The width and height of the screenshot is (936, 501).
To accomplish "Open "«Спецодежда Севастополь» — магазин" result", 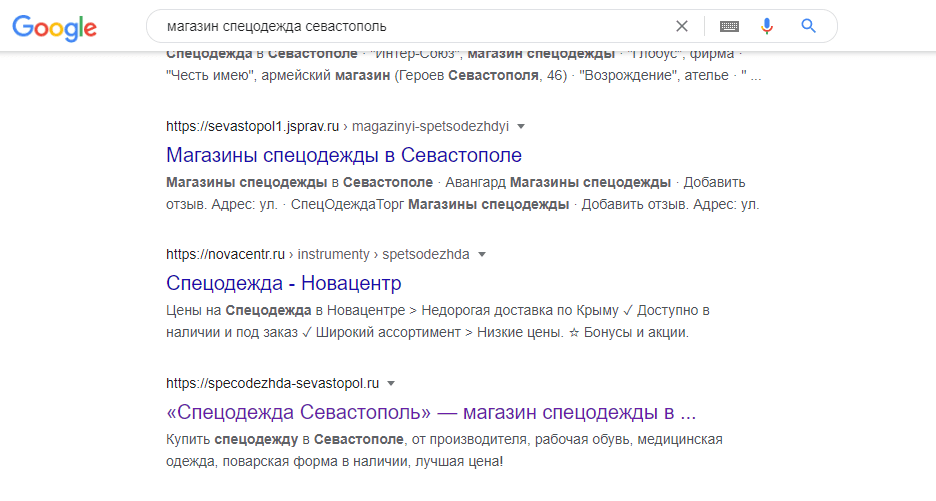I will [430, 411].
